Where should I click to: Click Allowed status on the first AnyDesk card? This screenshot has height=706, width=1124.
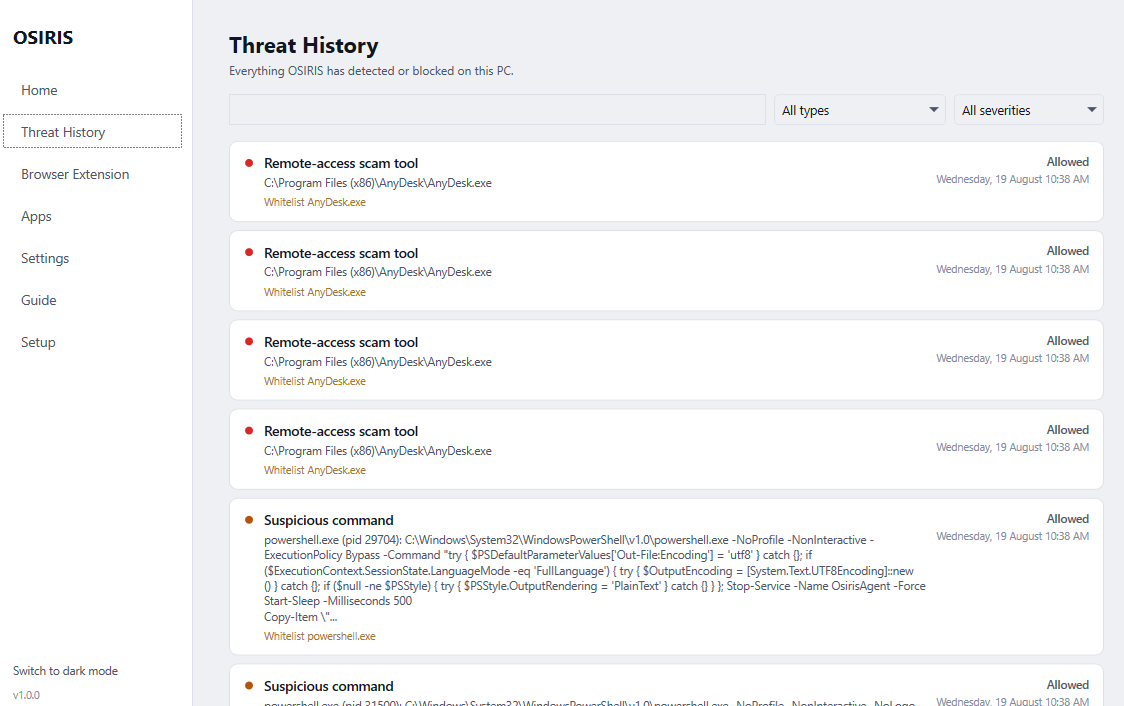pyautogui.click(x=1067, y=162)
